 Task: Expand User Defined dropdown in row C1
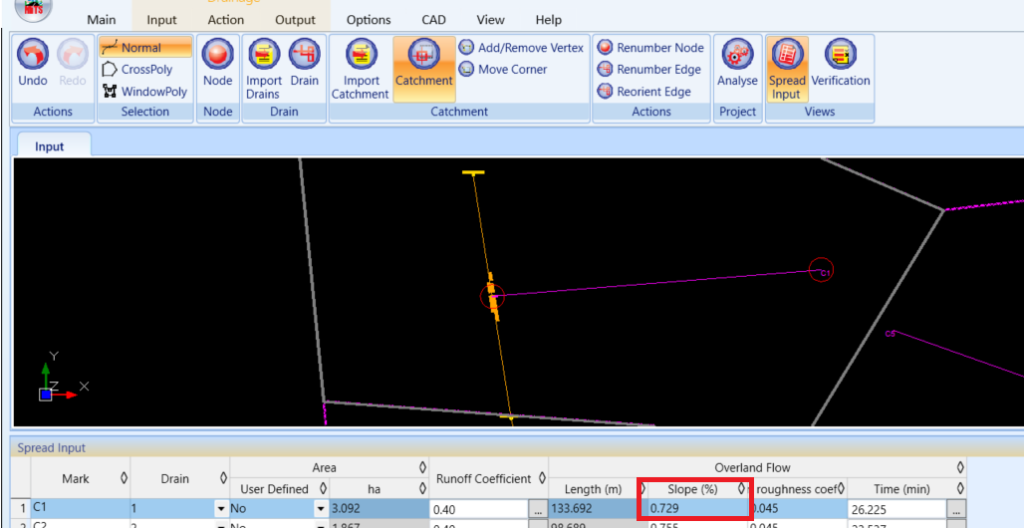(321, 509)
